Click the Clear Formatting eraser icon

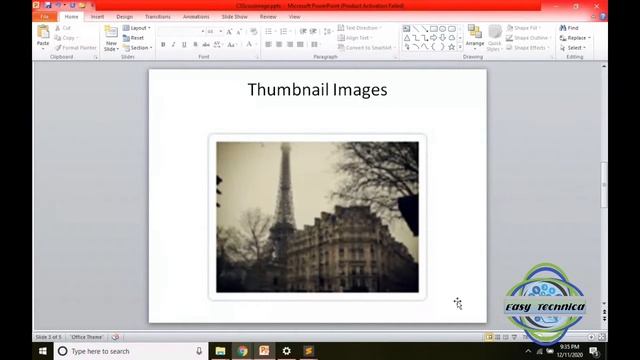pos(254,31)
